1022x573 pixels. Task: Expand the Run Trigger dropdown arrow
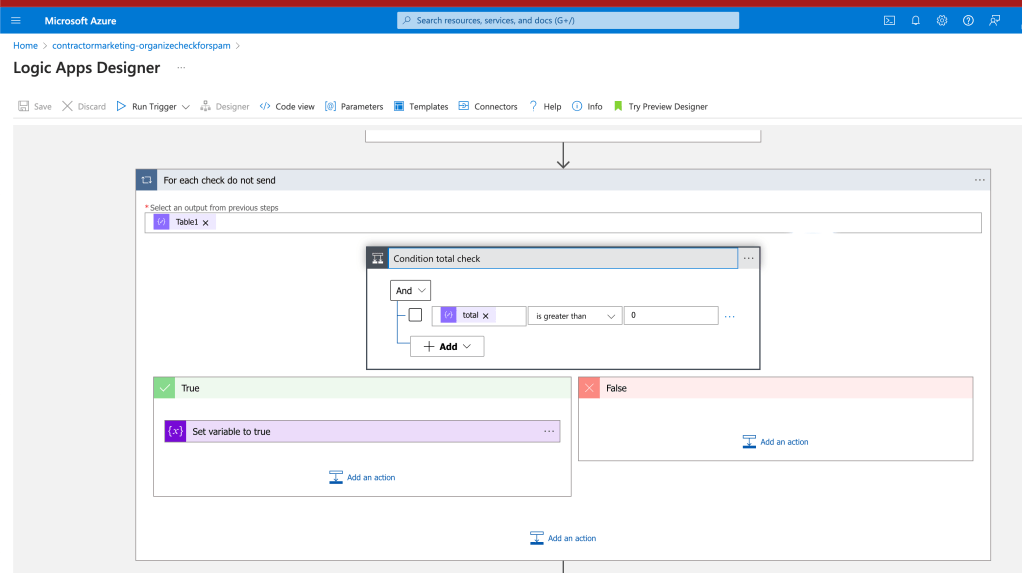point(186,107)
